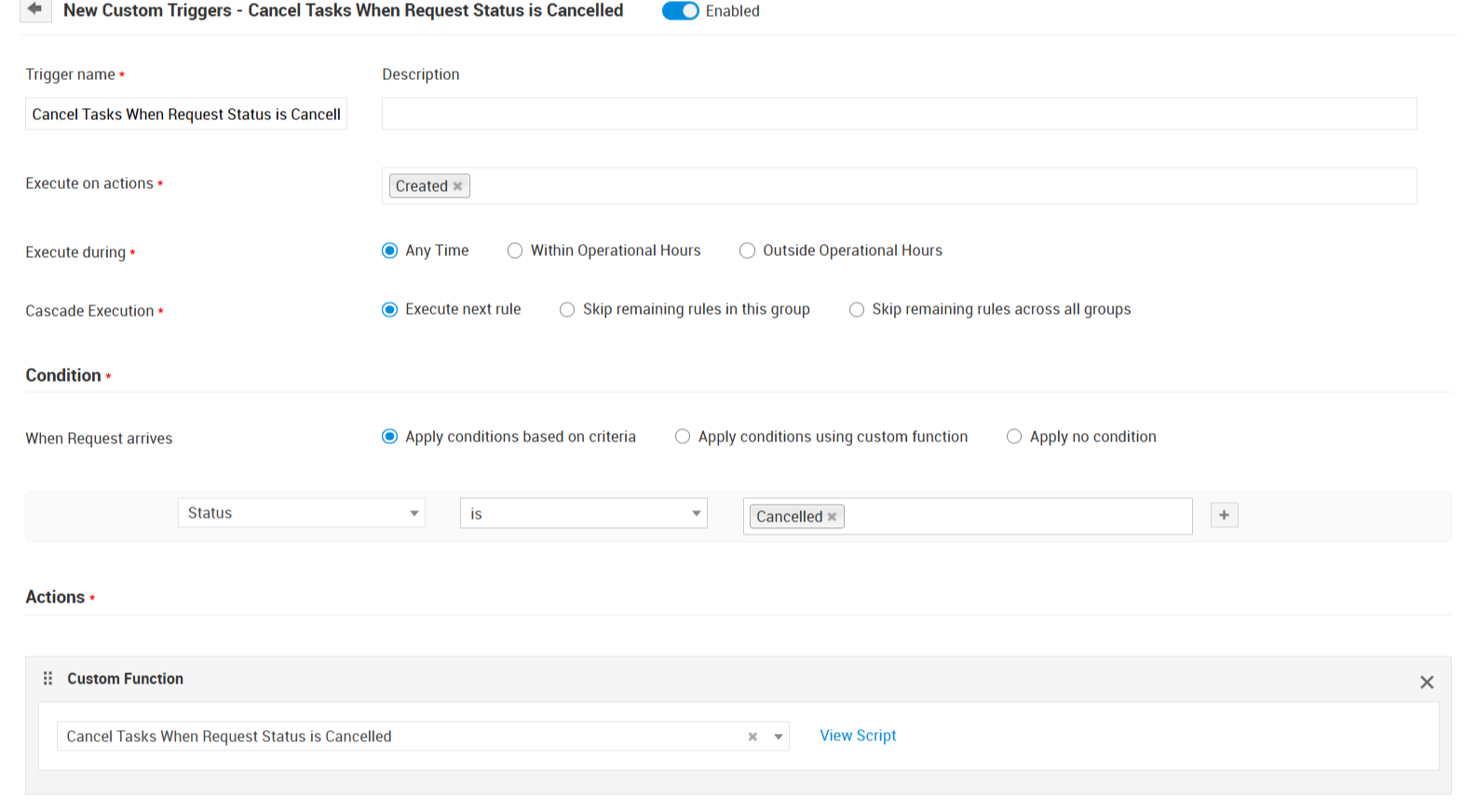
Task: Select Apply no condition option
Action: [1014, 437]
